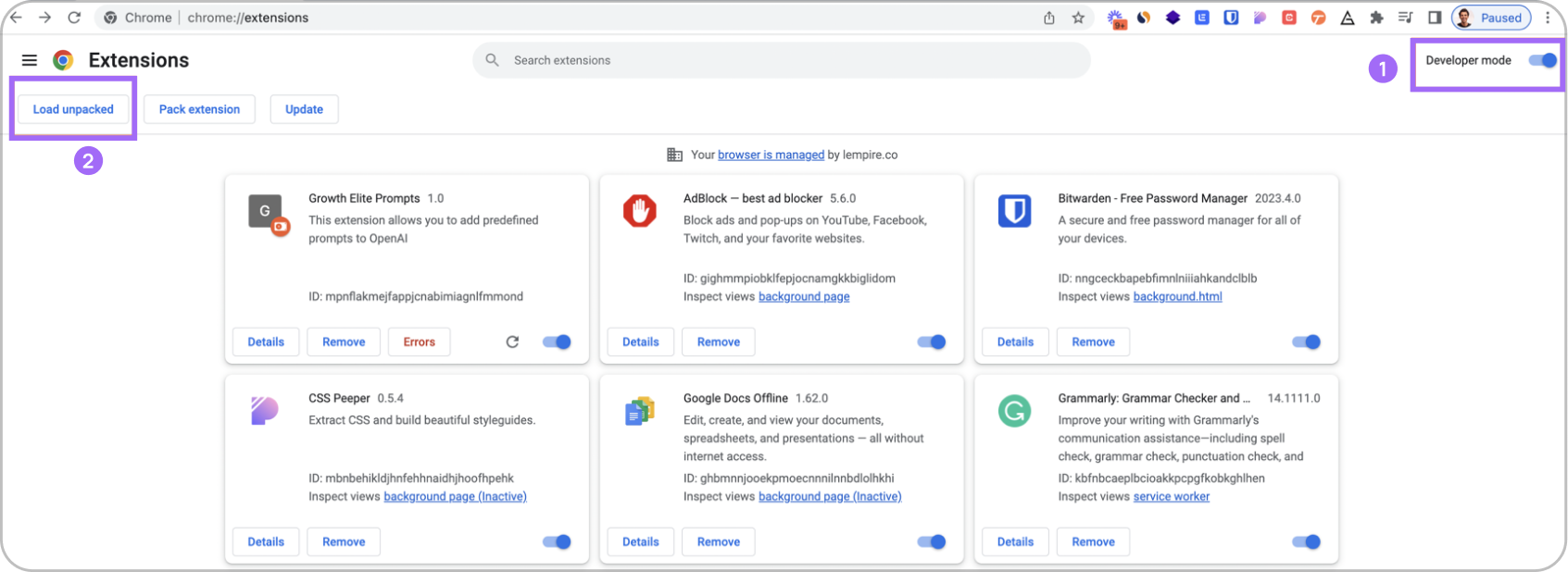Click the Google Docs Offline card icon
Screen dimensions: 1568x572
[x=639, y=411]
